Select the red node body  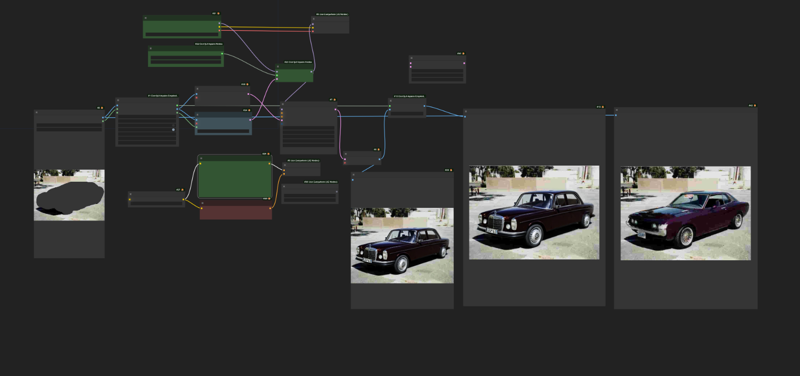click(x=236, y=212)
